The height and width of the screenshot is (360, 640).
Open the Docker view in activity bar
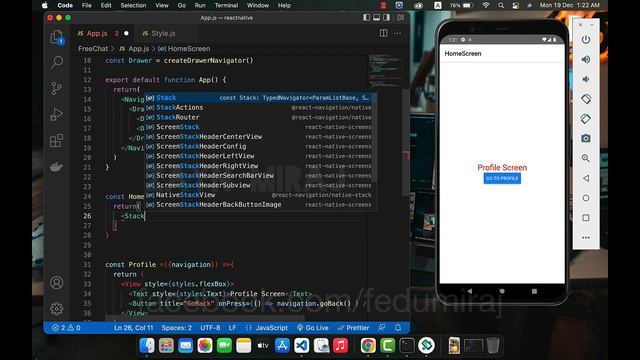[x=56, y=167]
